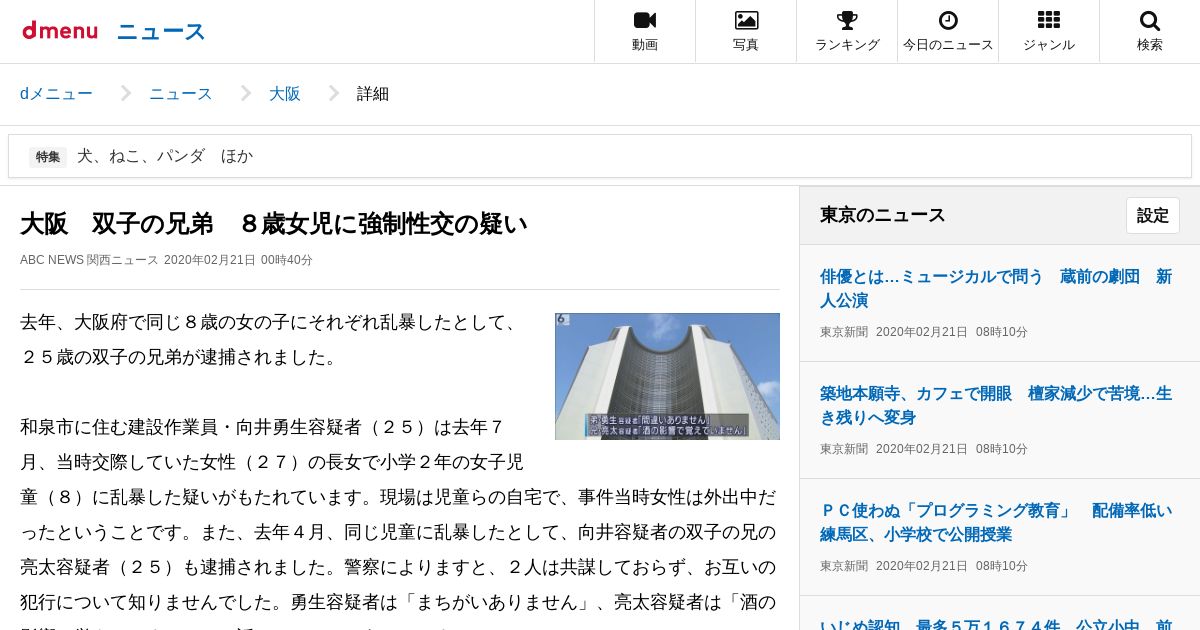
Task: Select dメニュー breadcrumb link
Action: click(x=56, y=94)
